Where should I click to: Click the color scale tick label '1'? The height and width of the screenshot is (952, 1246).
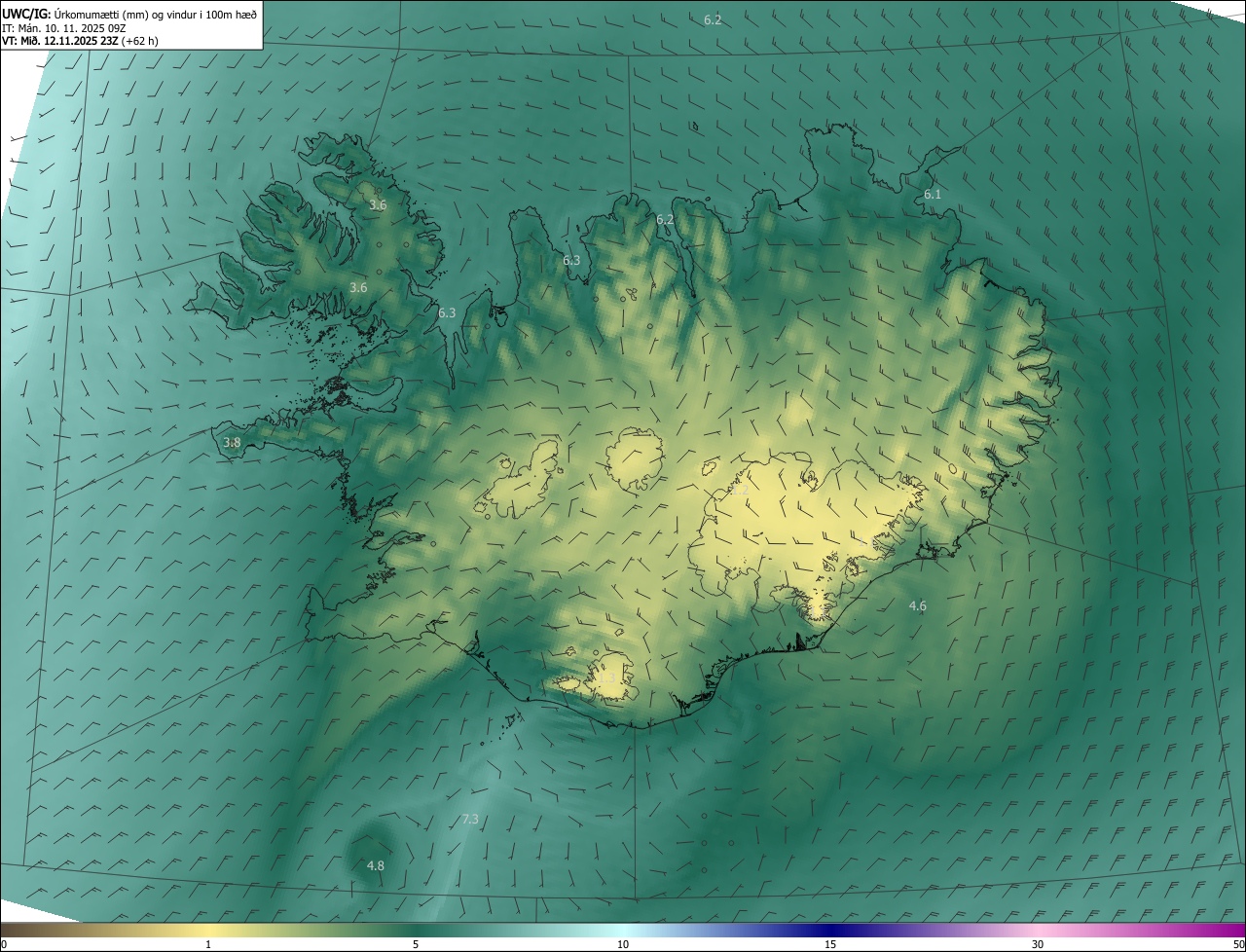coord(208,945)
